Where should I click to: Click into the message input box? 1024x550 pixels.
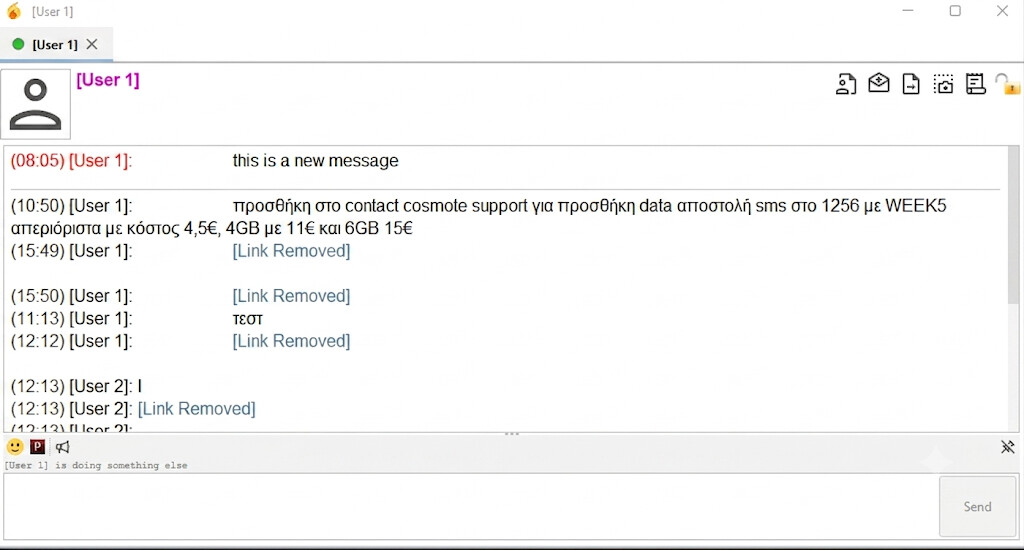point(470,507)
